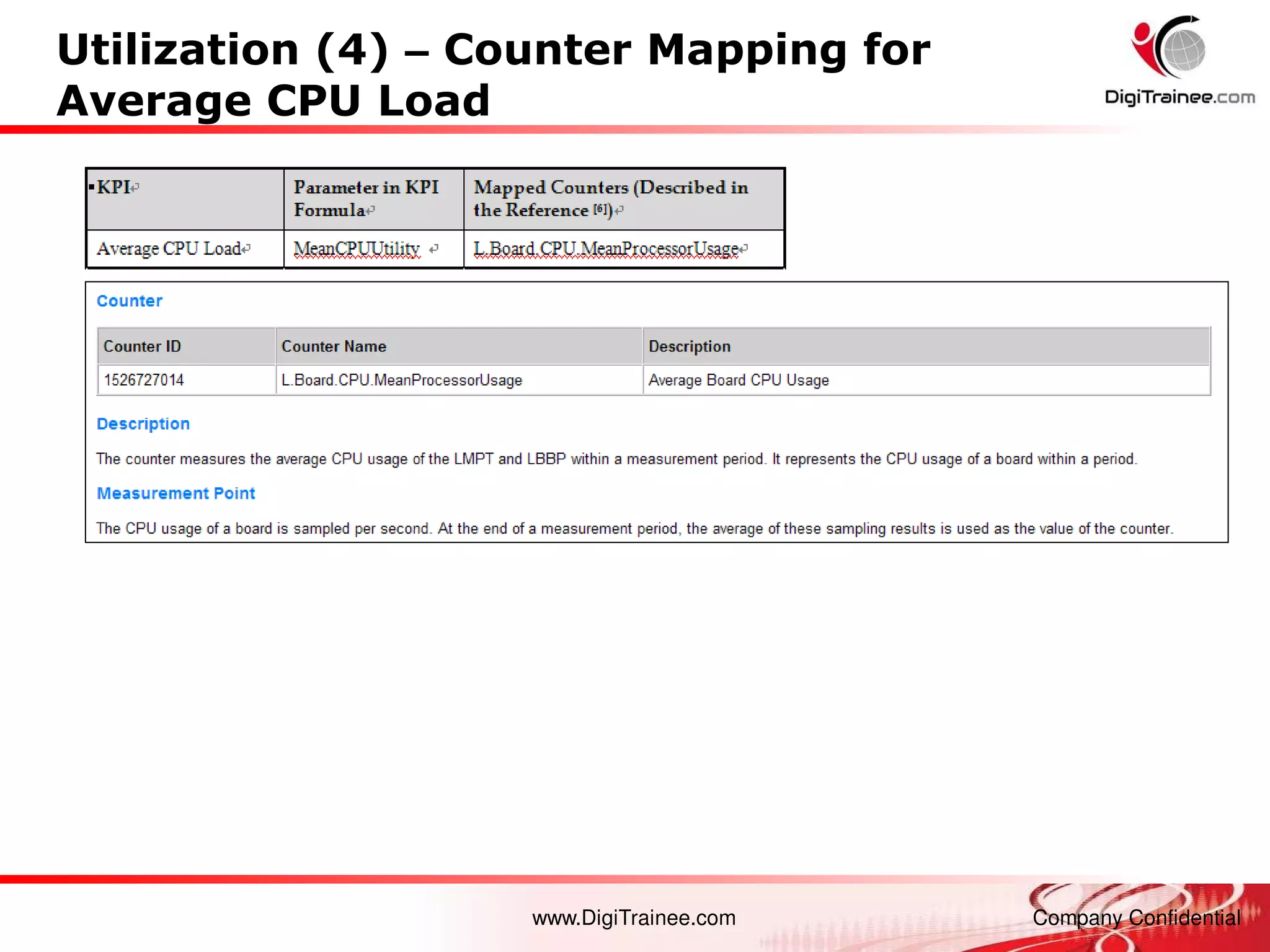Click 'L.Board.CPU.MeanProcessorUsage' in the top table

pos(624,249)
